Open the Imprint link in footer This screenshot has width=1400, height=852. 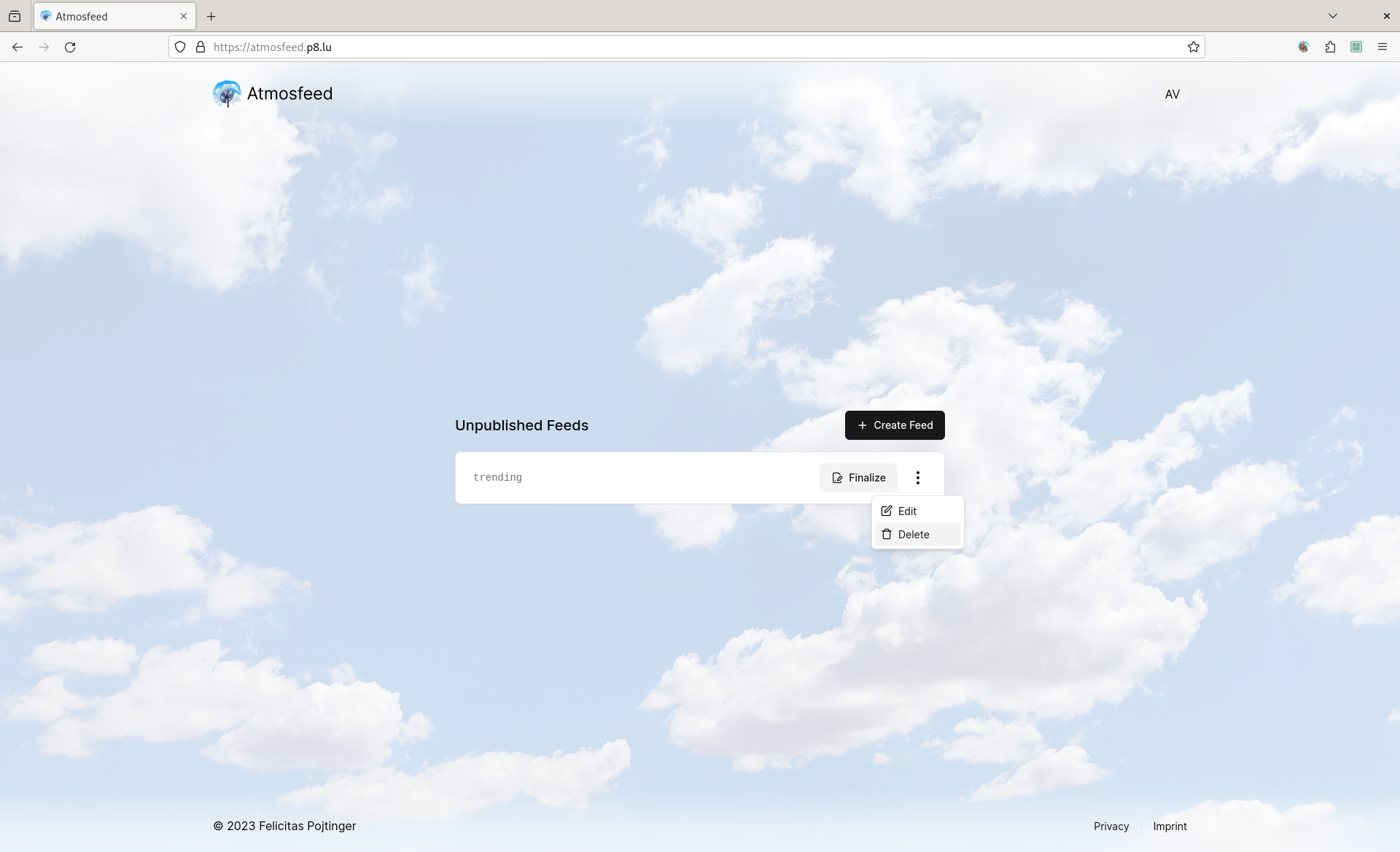point(1170,826)
